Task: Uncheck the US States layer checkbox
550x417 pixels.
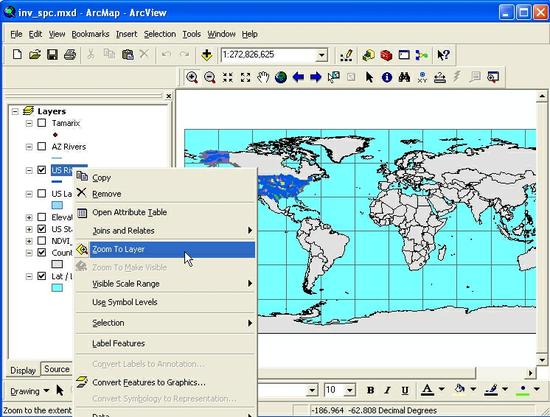Action: (42, 229)
